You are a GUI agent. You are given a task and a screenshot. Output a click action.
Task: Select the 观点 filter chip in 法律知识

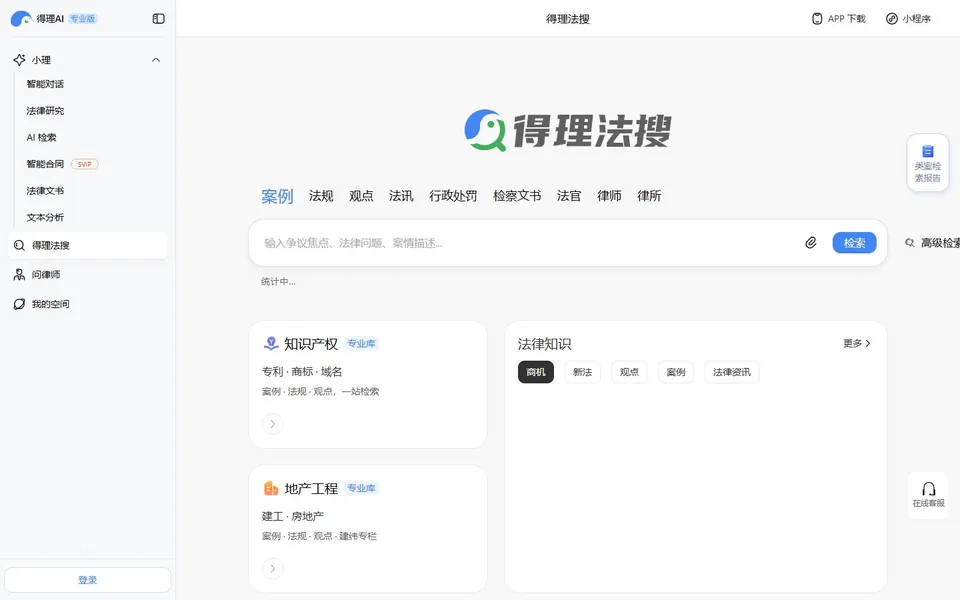[629, 372]
